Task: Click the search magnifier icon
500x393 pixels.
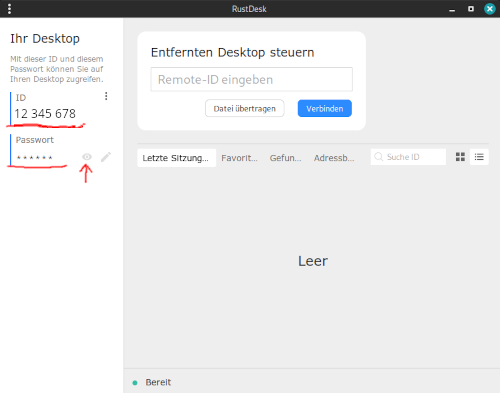Action: 378,157
